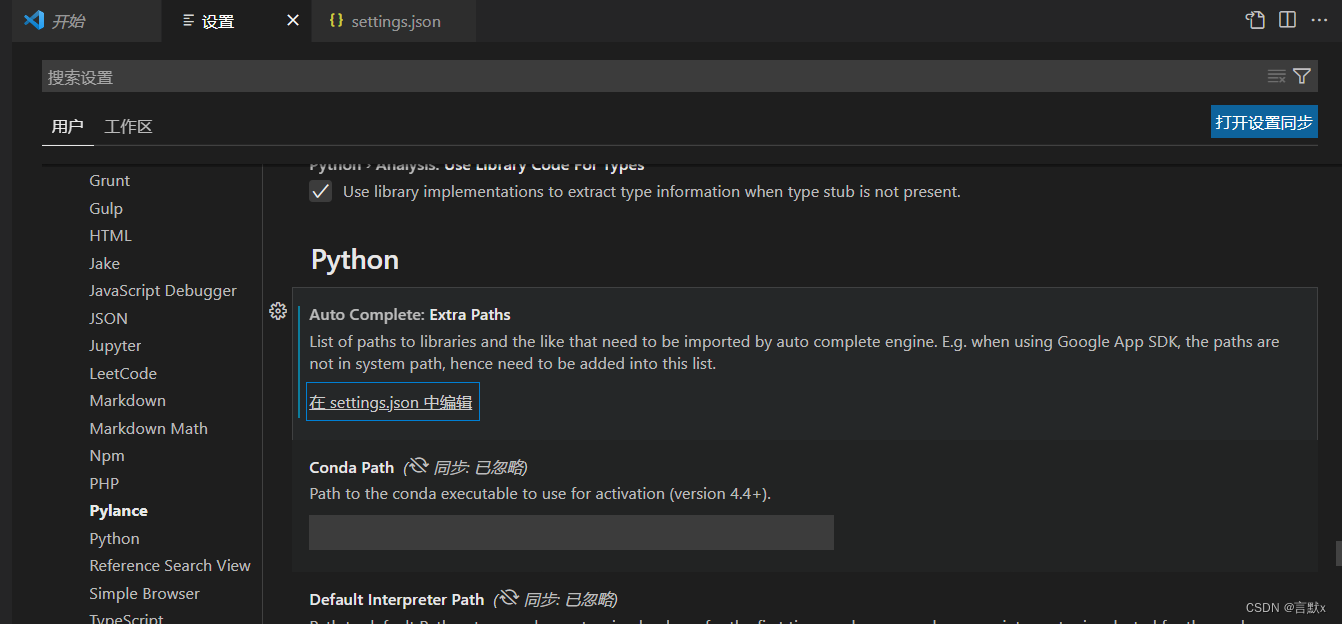
Task: Click Conda Path description text
Action: tap(540, 493)
